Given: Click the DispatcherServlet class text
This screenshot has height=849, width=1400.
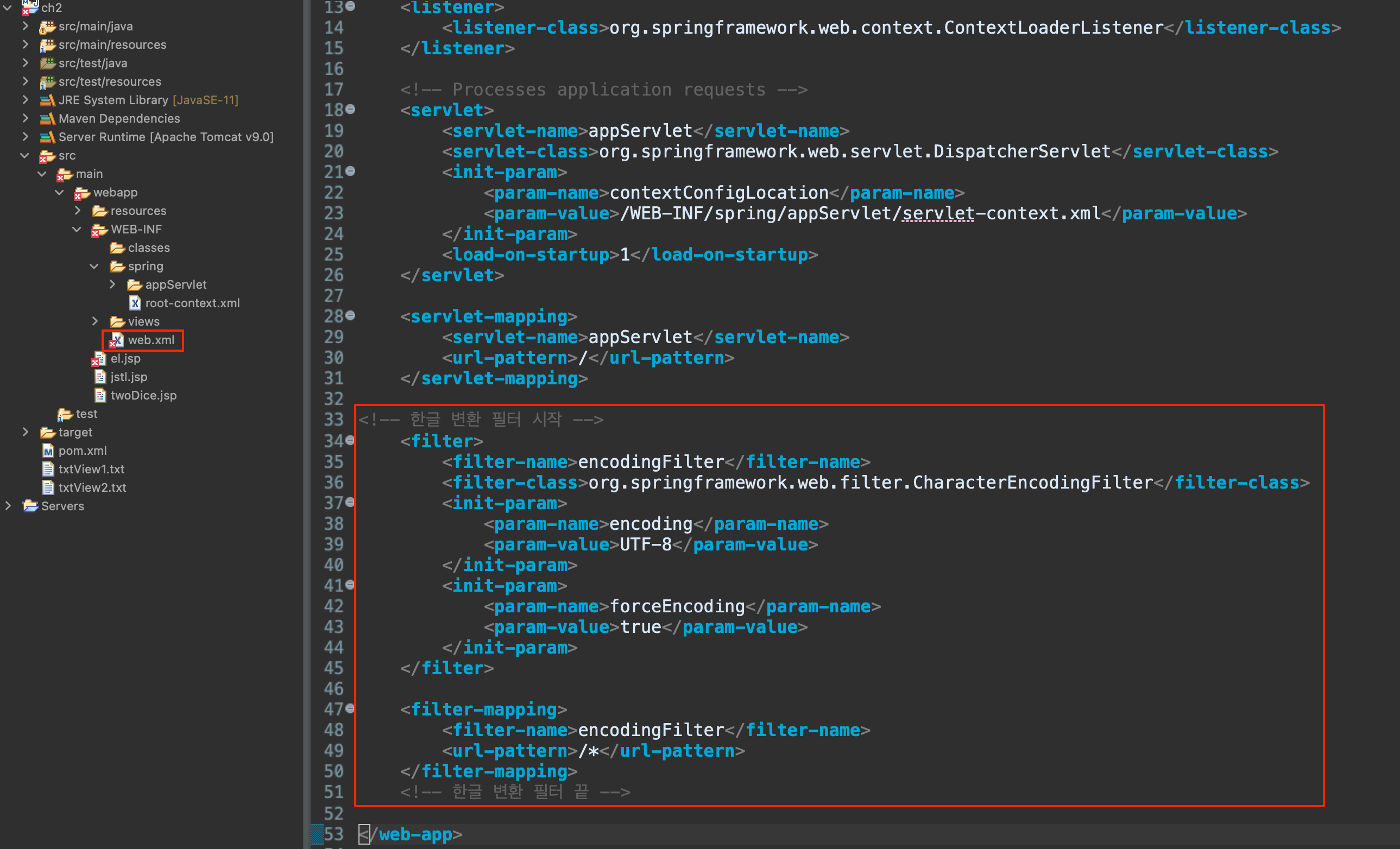Looking at the screenshot, I should click(1021, 151).
